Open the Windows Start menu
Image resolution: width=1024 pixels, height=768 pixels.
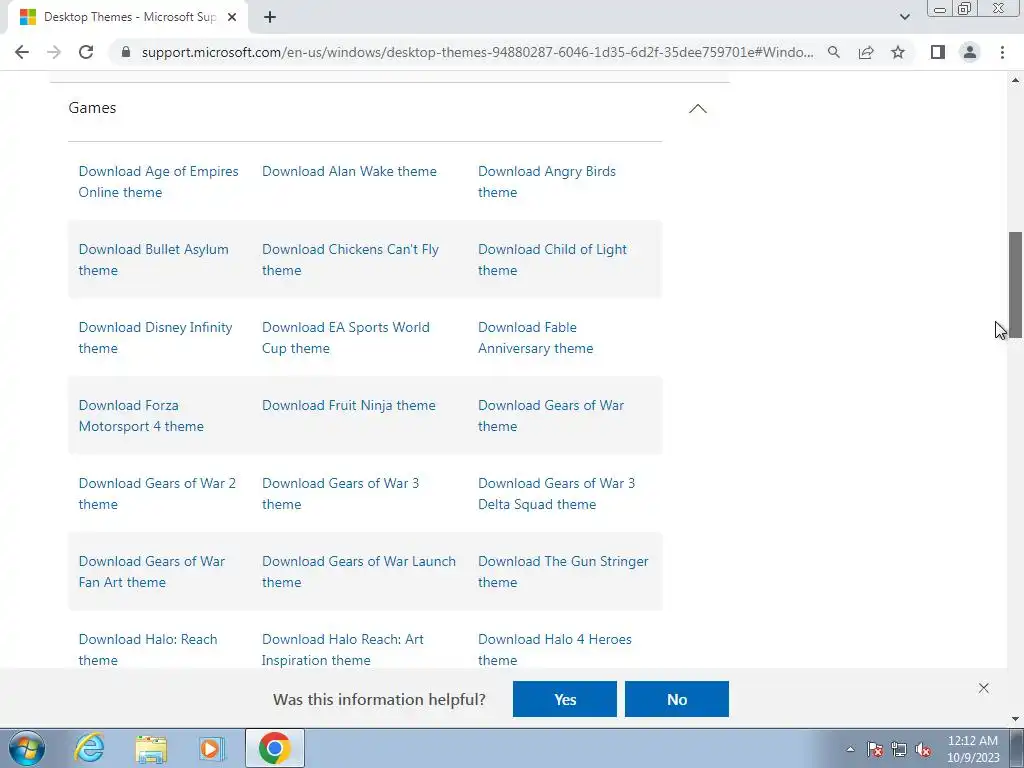pyautogui.click(x=27, y=748)
